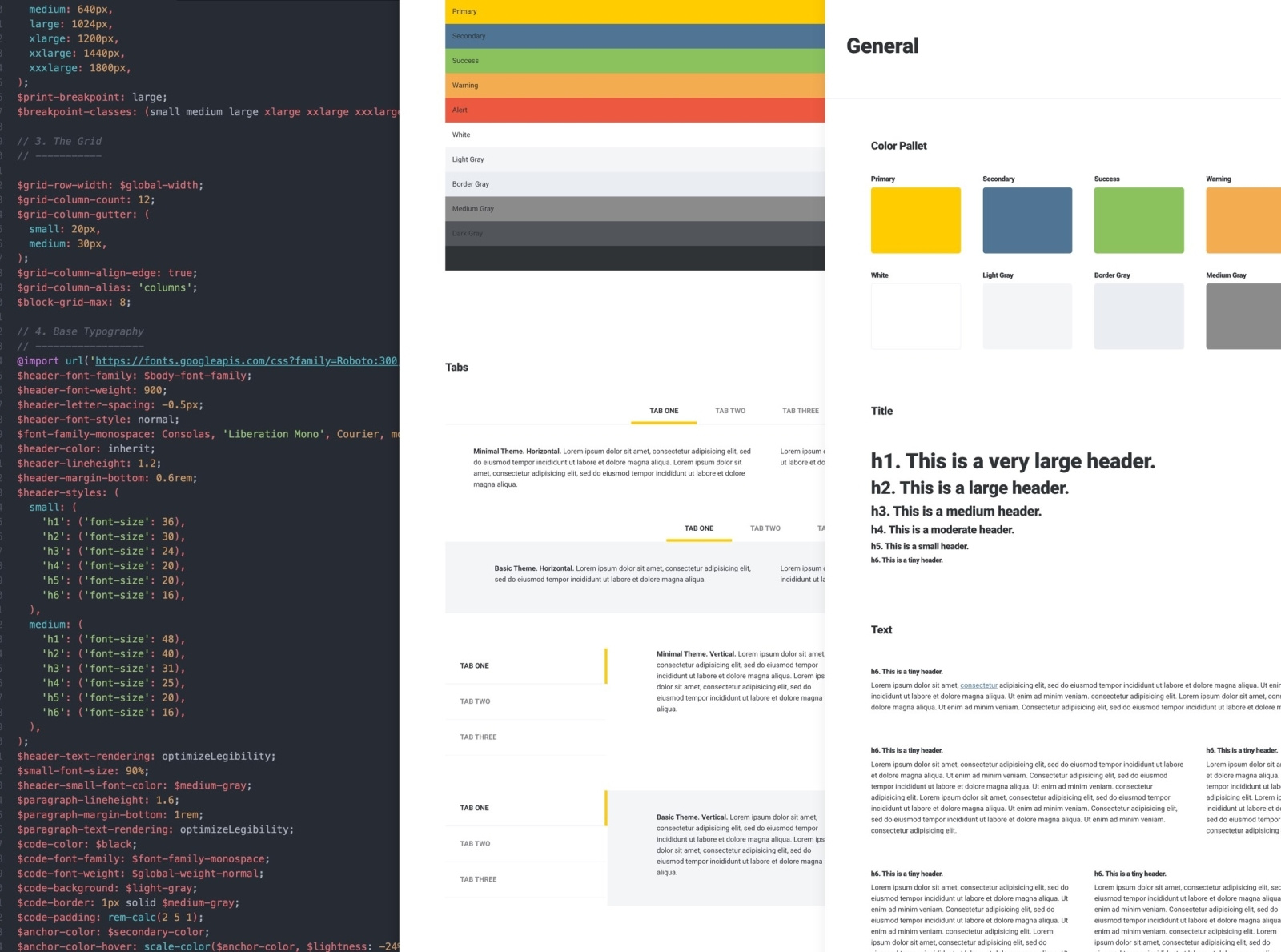Image resolution: width=1281 pixels, height=952 pixels.
Task: Click the Success green color swatch
Action: coord(1138,219)
